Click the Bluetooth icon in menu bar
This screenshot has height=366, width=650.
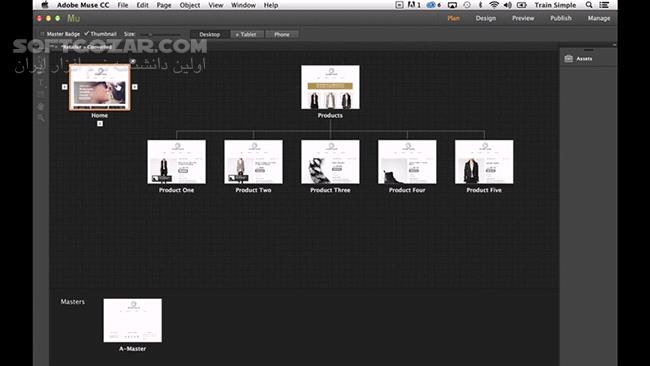click(480, 5)
